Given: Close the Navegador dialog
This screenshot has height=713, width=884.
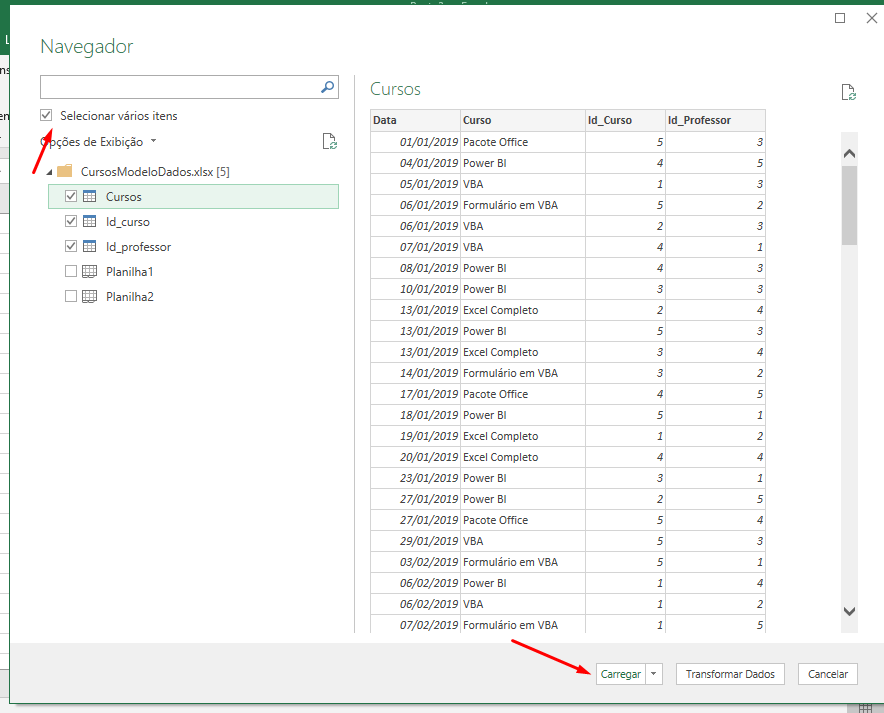Looking at the screenshot, I should click(871, 18).
